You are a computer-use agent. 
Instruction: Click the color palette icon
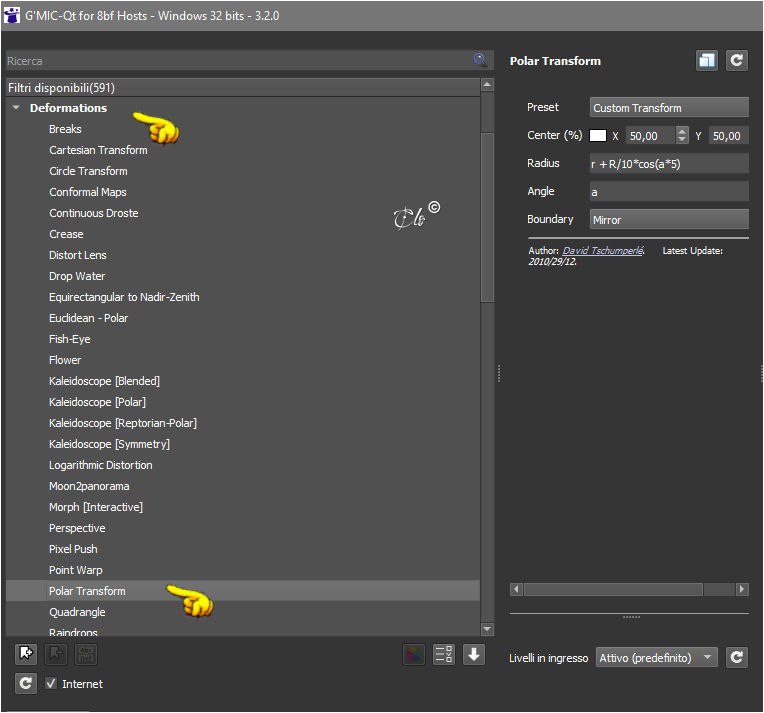pos(414,654)
